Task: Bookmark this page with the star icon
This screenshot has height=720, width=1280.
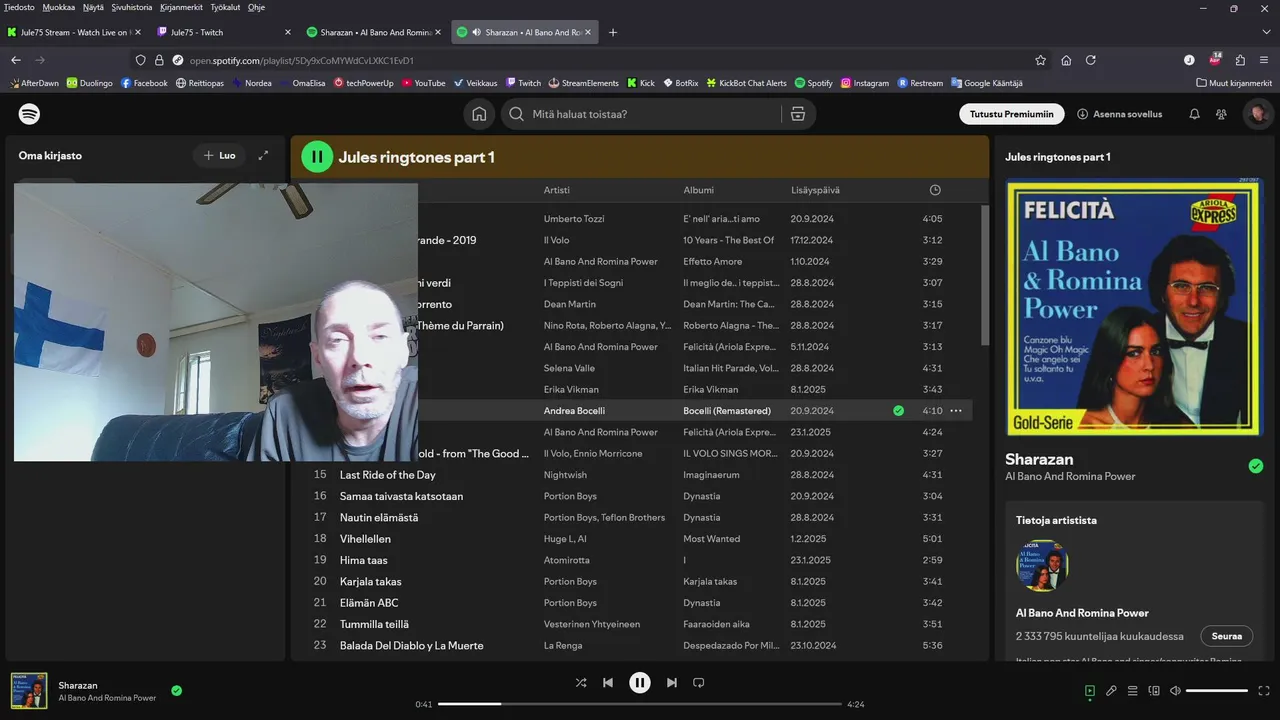Action: pos(1040,60)
